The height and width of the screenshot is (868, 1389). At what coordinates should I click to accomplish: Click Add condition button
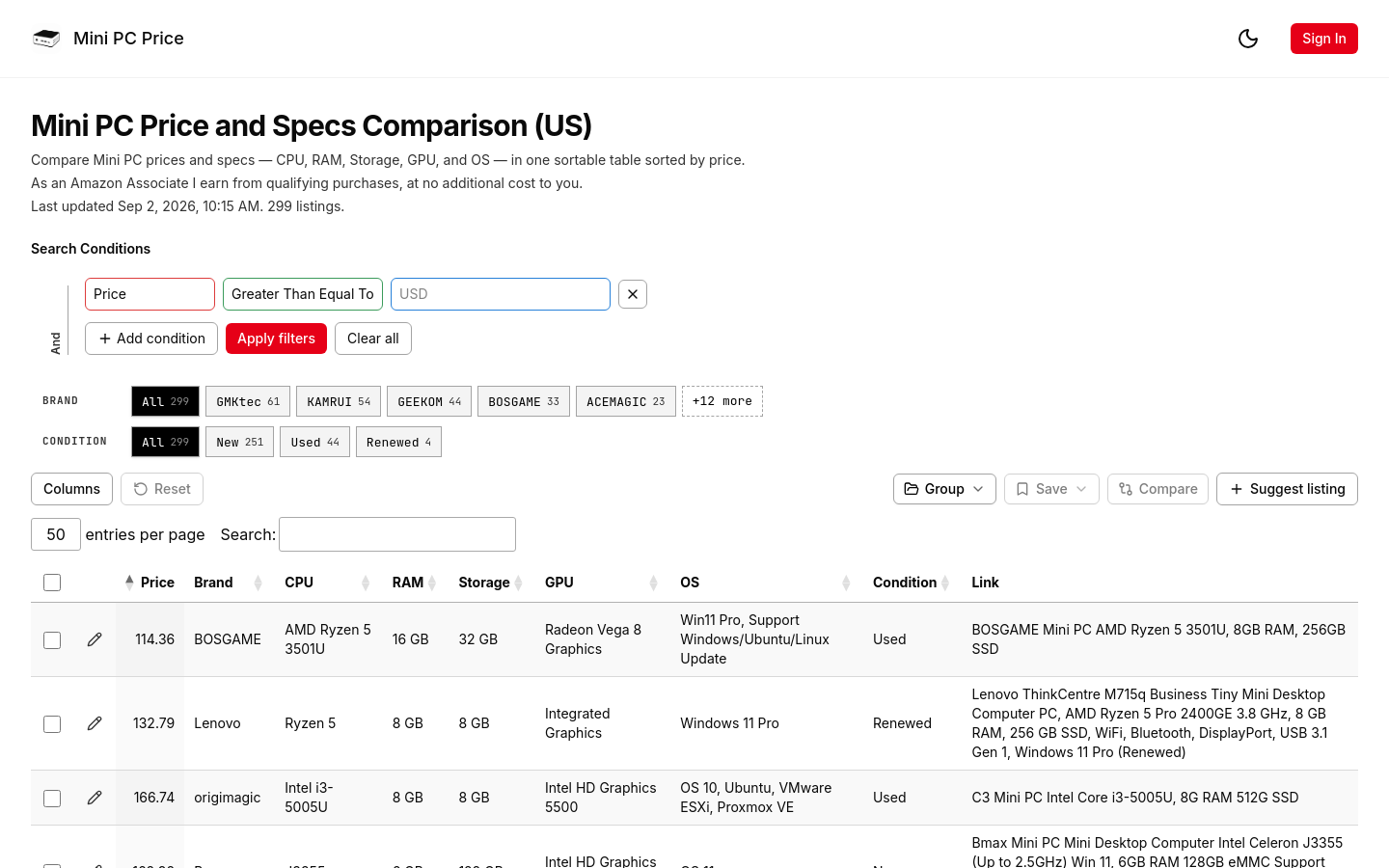tap(151, 339)
